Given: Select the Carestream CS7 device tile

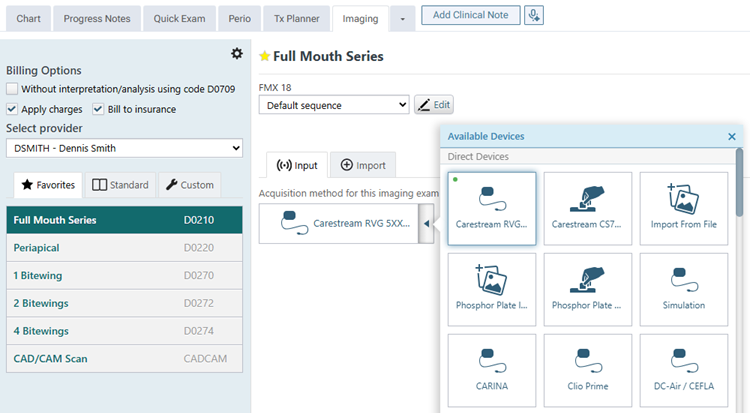Looking at the screenshot, I should pyautogui.click(x=587, y=208).
